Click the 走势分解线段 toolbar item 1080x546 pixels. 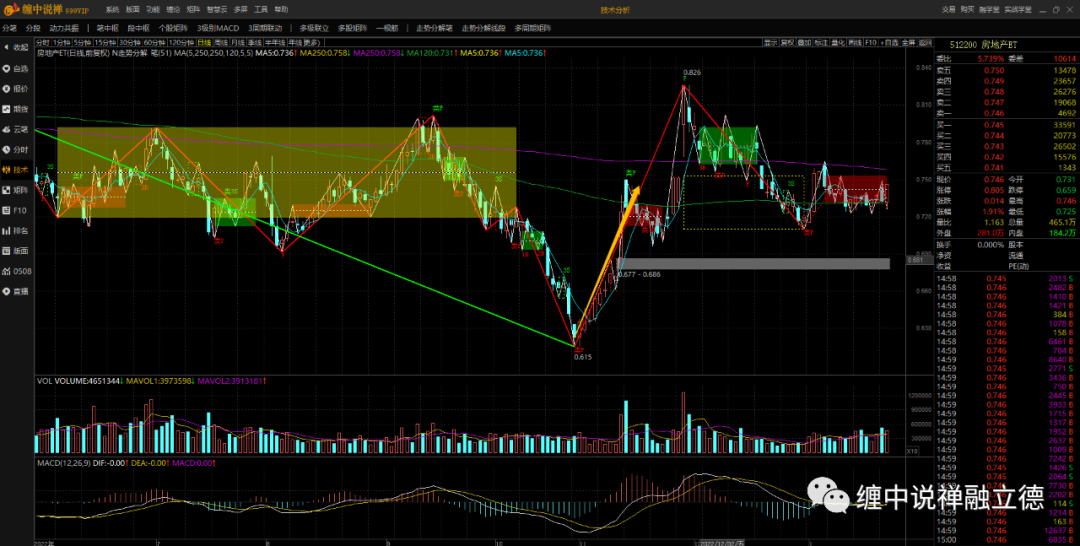484,28
